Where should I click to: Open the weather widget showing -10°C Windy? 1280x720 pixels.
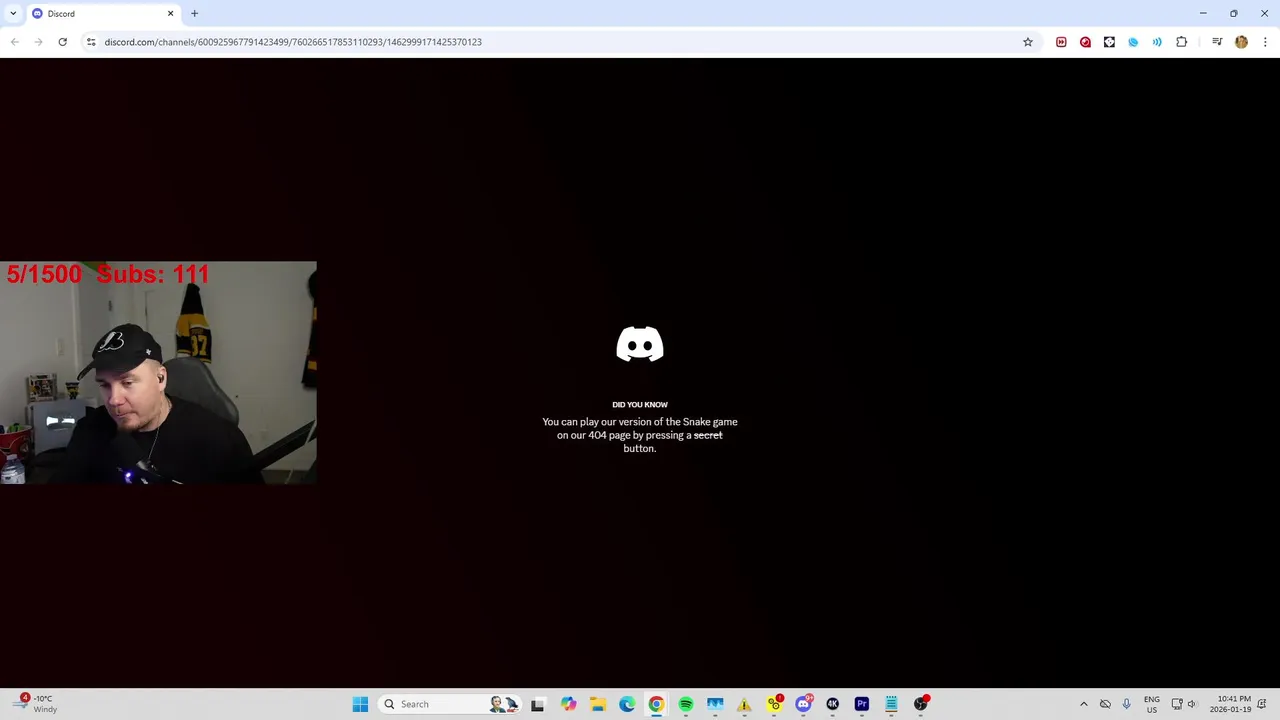pyautogui.click(x=33, y=704)
